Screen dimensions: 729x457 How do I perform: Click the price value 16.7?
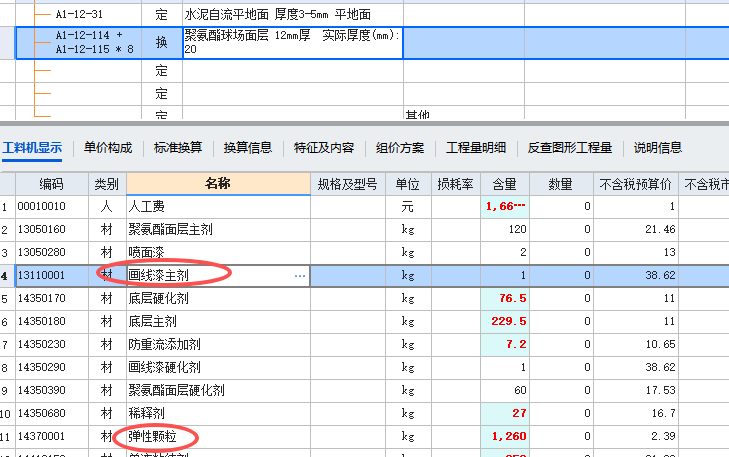click(663, 413)
